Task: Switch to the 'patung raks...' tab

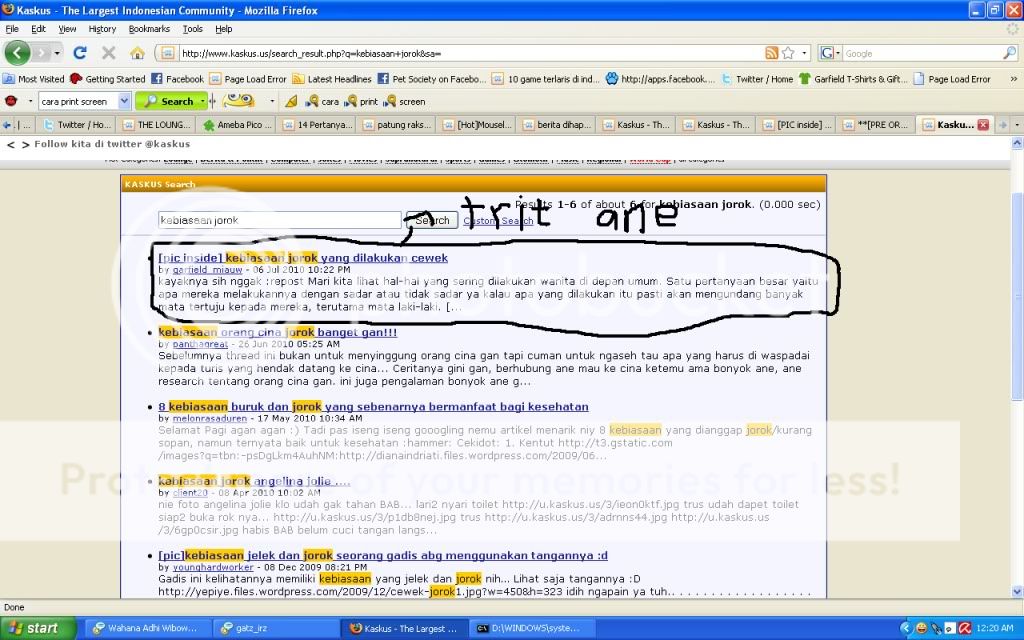Action: 396,125
